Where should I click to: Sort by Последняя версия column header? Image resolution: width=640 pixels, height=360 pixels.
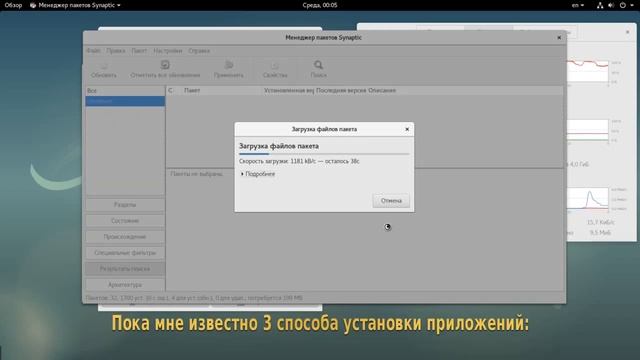click(341, 91)
